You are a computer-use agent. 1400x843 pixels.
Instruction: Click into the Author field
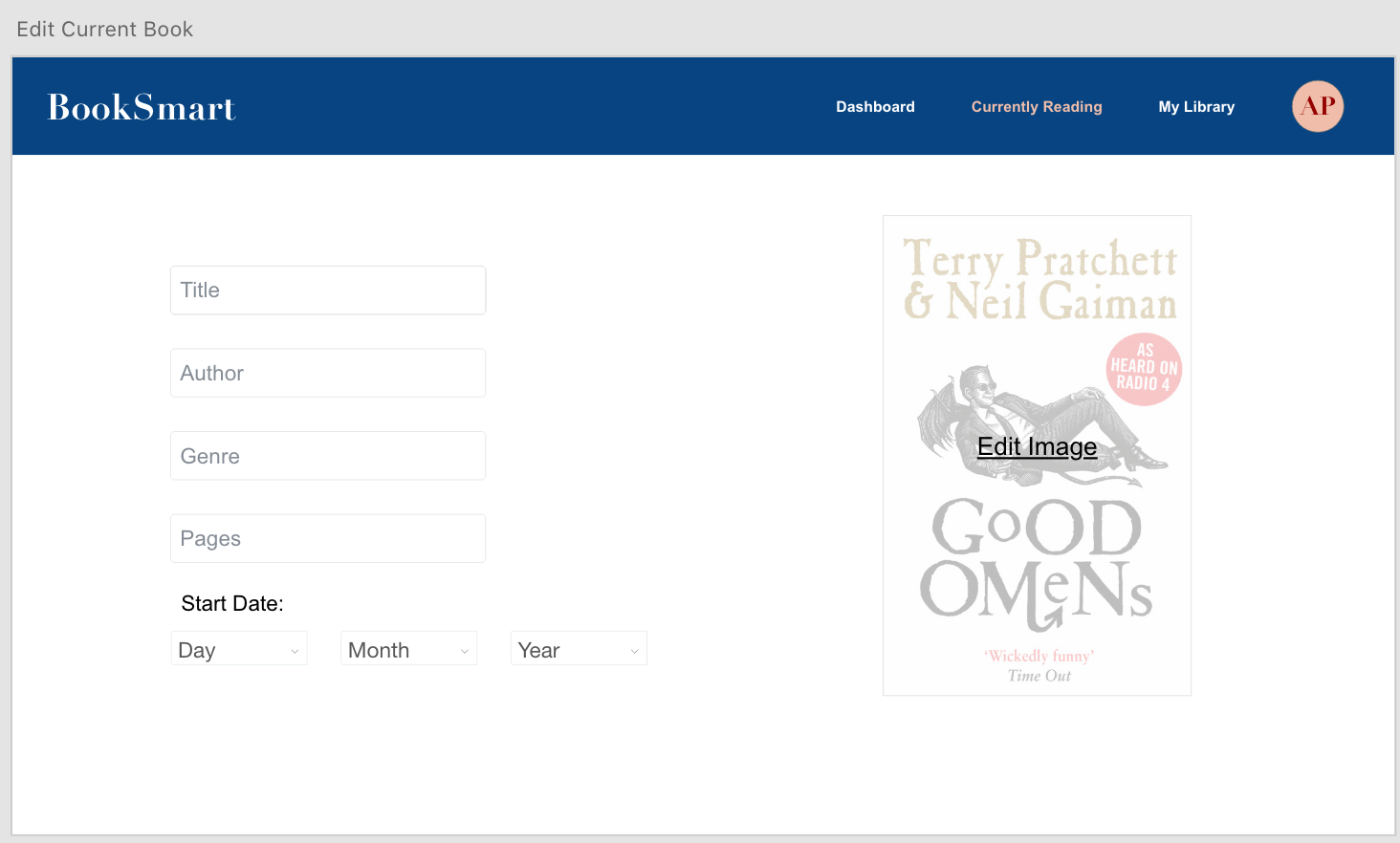(328, 374)
